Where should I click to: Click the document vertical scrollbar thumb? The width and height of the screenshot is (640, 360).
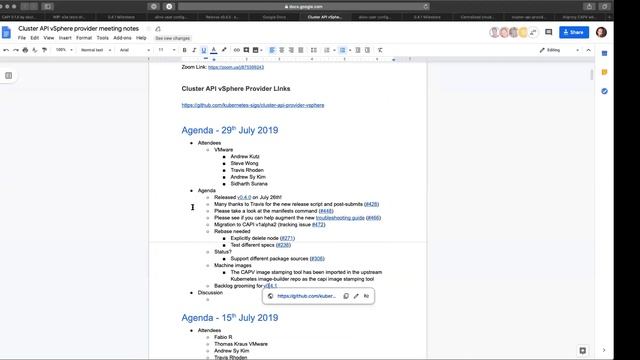tap(592, 75)
